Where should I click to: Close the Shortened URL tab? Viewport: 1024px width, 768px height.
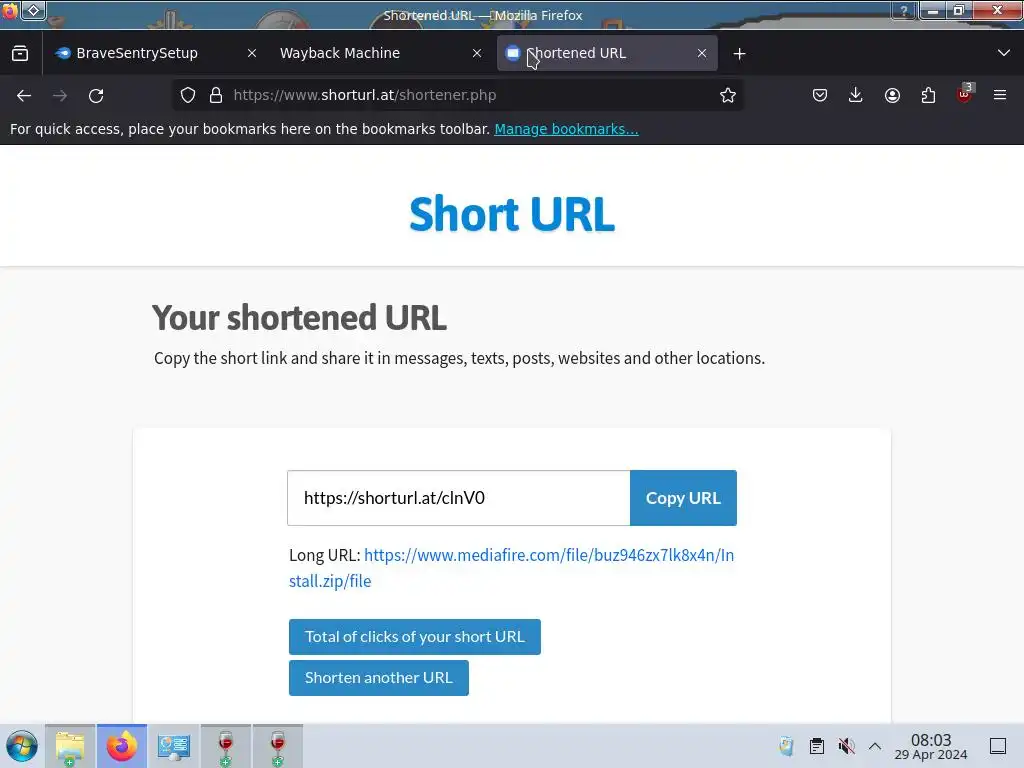[x=702, y=53]
